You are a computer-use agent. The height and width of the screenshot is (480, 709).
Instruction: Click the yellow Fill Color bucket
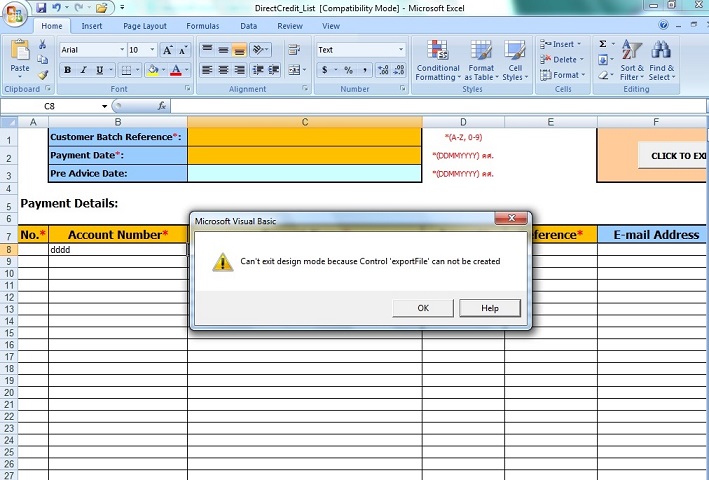[152, 70]
